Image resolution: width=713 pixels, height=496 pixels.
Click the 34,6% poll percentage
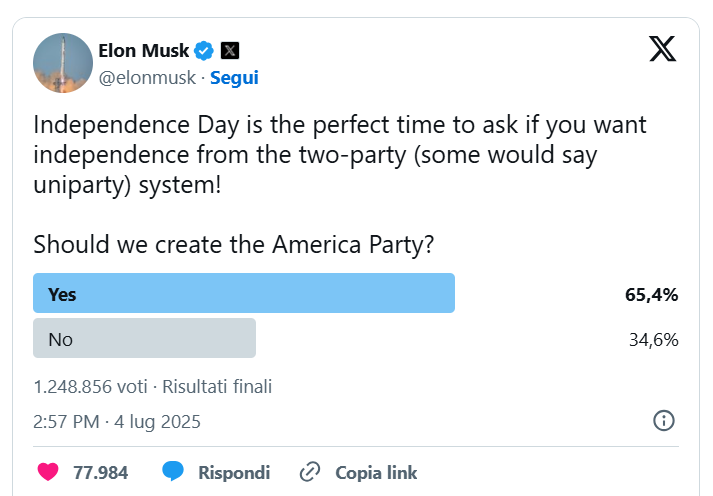654,339
